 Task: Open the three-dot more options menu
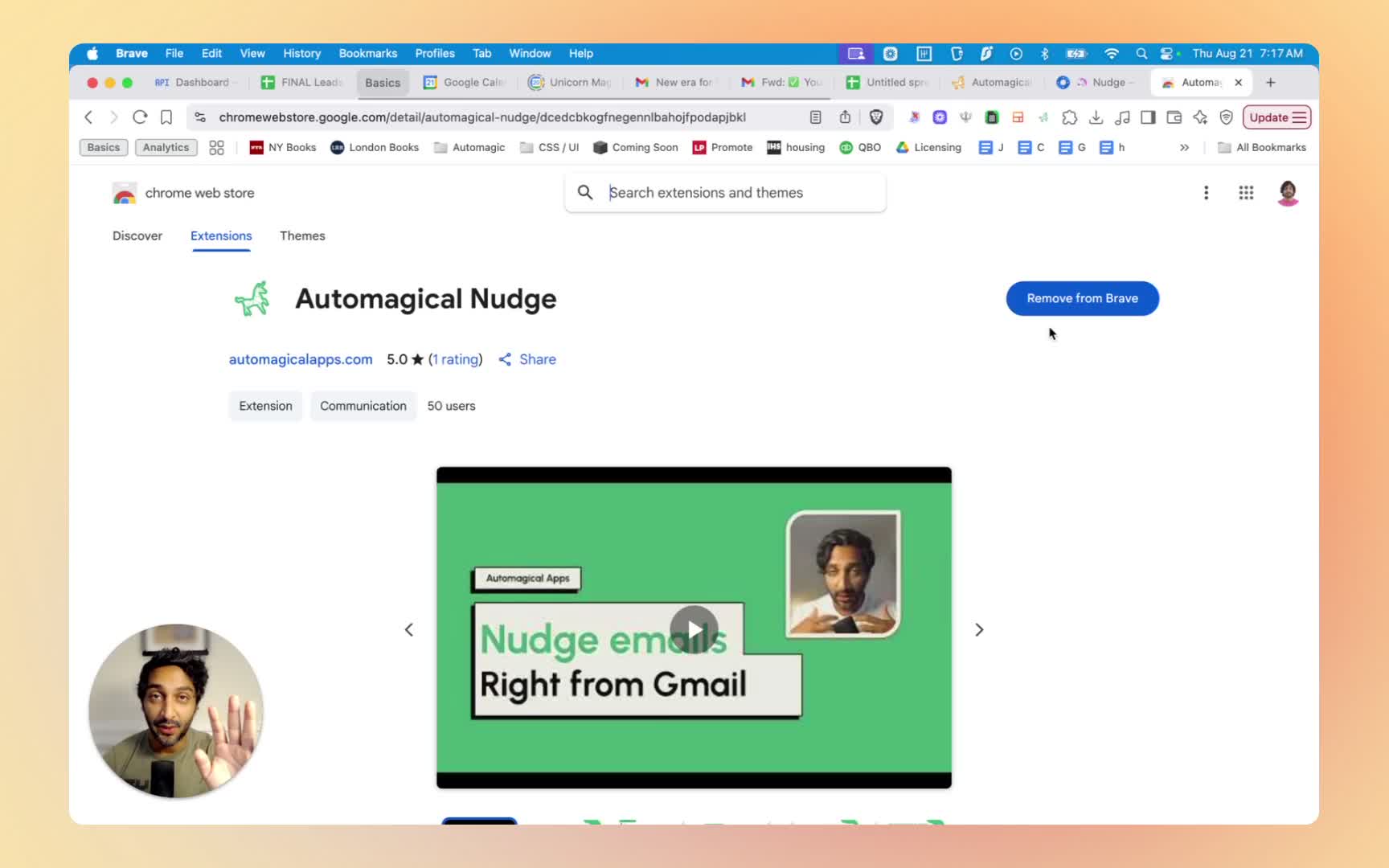coord(1206,193)
